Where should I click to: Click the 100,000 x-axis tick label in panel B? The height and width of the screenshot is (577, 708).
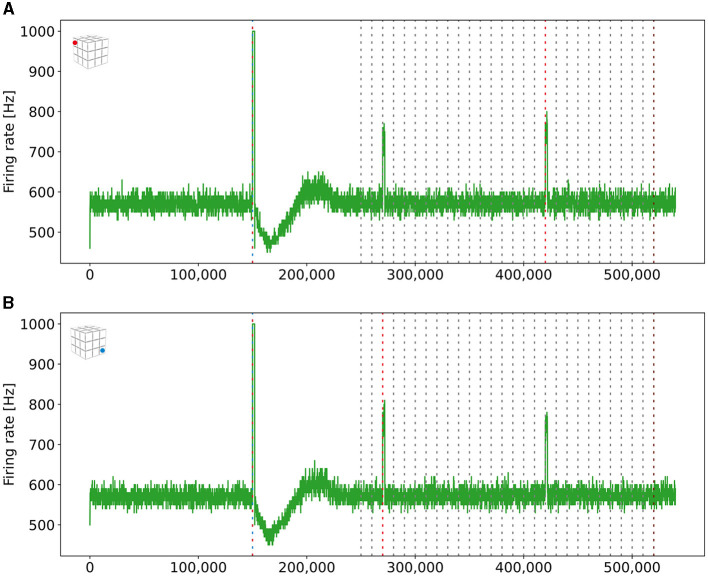click(198, 567)
